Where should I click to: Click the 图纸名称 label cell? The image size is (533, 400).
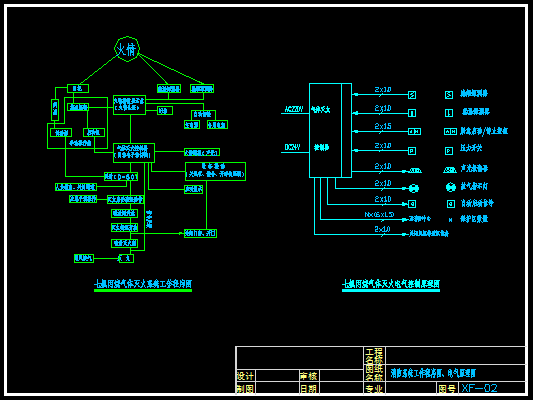point(374,373)
